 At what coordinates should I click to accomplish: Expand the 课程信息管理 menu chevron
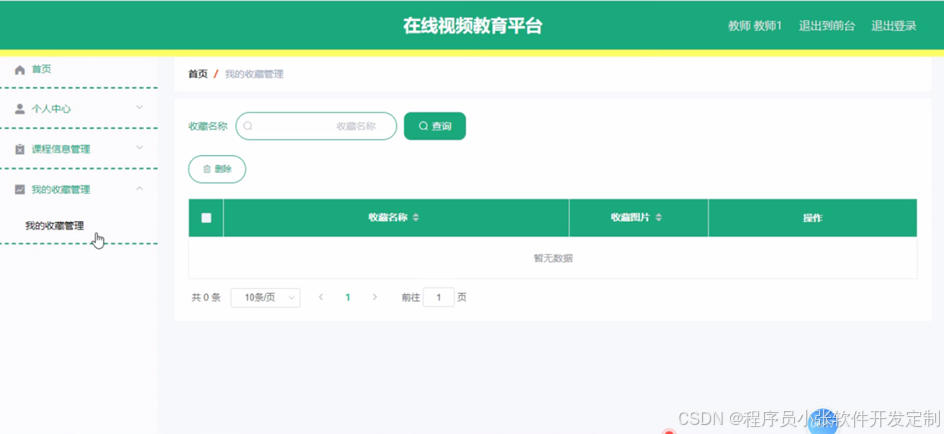tap(140, 148)
